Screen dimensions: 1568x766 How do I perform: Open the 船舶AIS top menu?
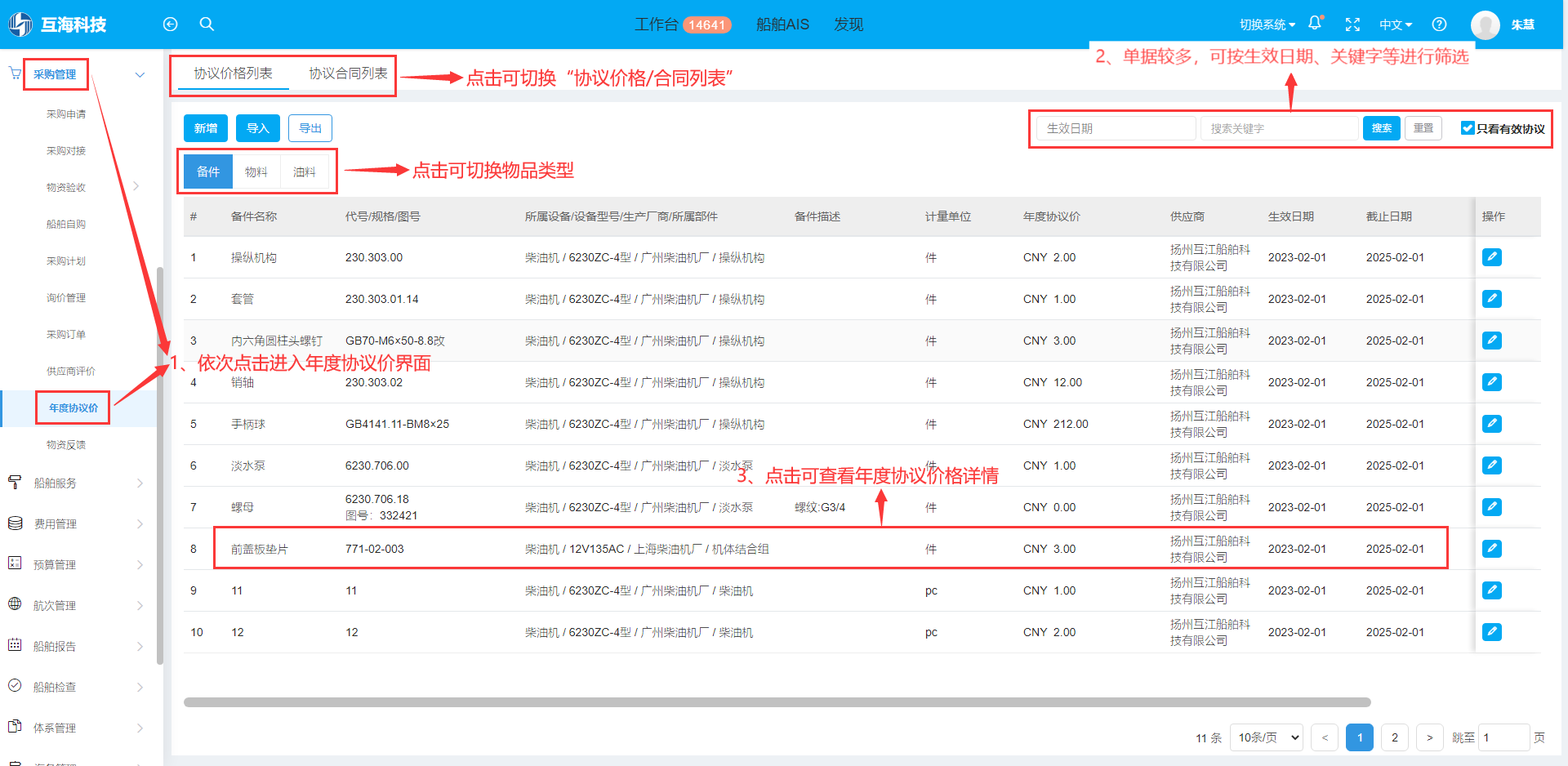[782, 24]
